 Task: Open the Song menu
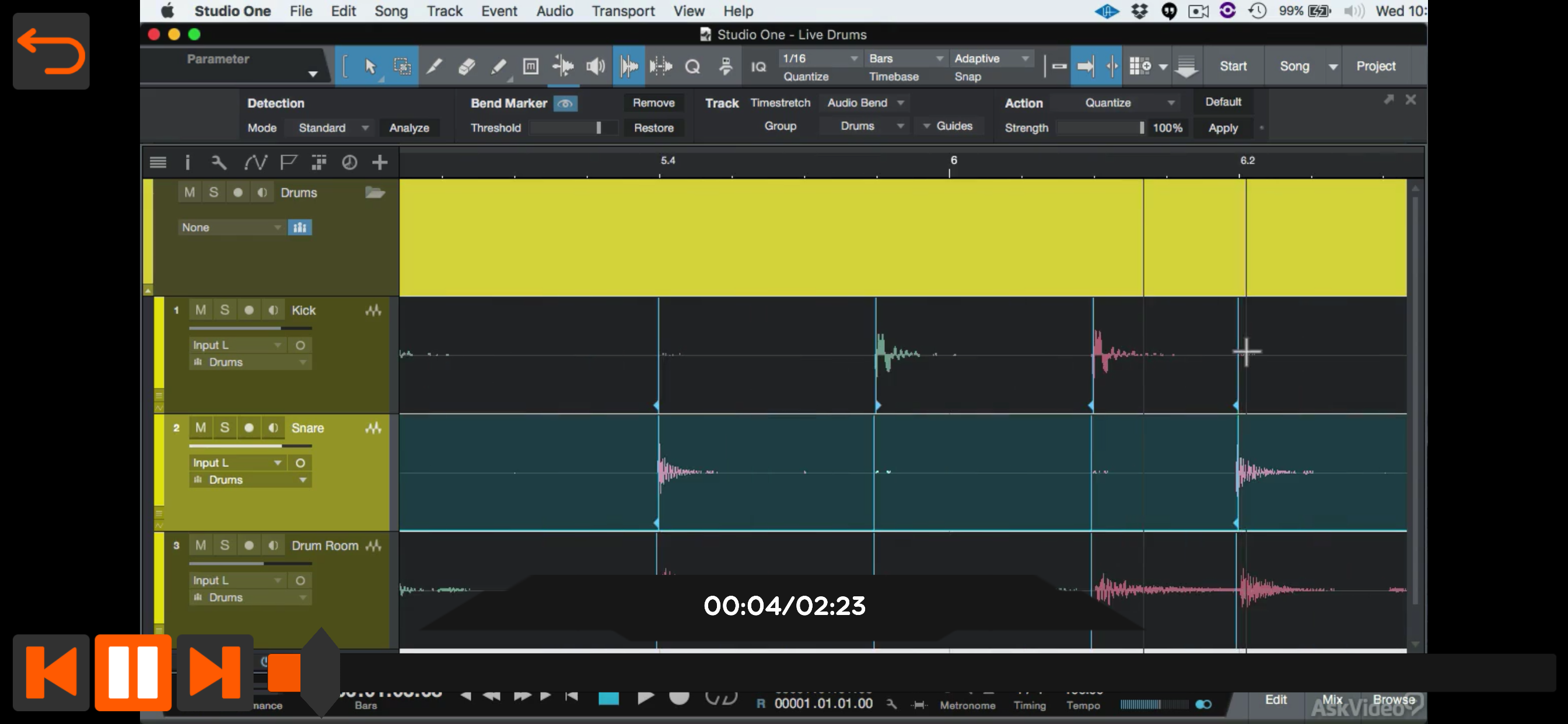coord(391,11)
